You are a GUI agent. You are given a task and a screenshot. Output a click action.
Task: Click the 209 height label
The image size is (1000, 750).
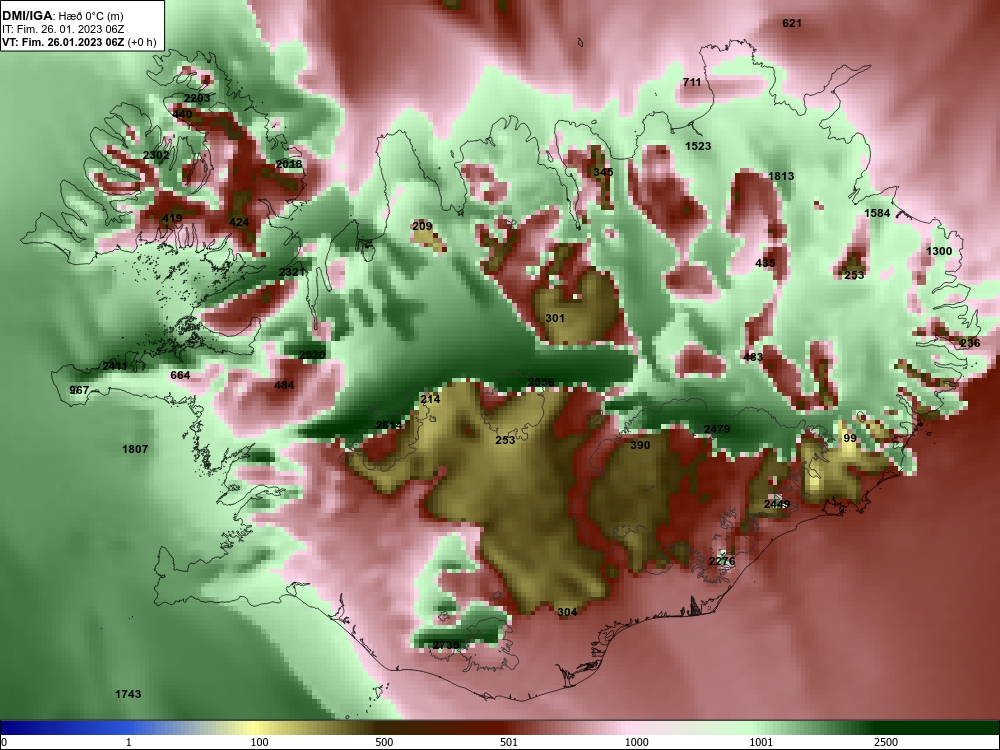[422, 226]
